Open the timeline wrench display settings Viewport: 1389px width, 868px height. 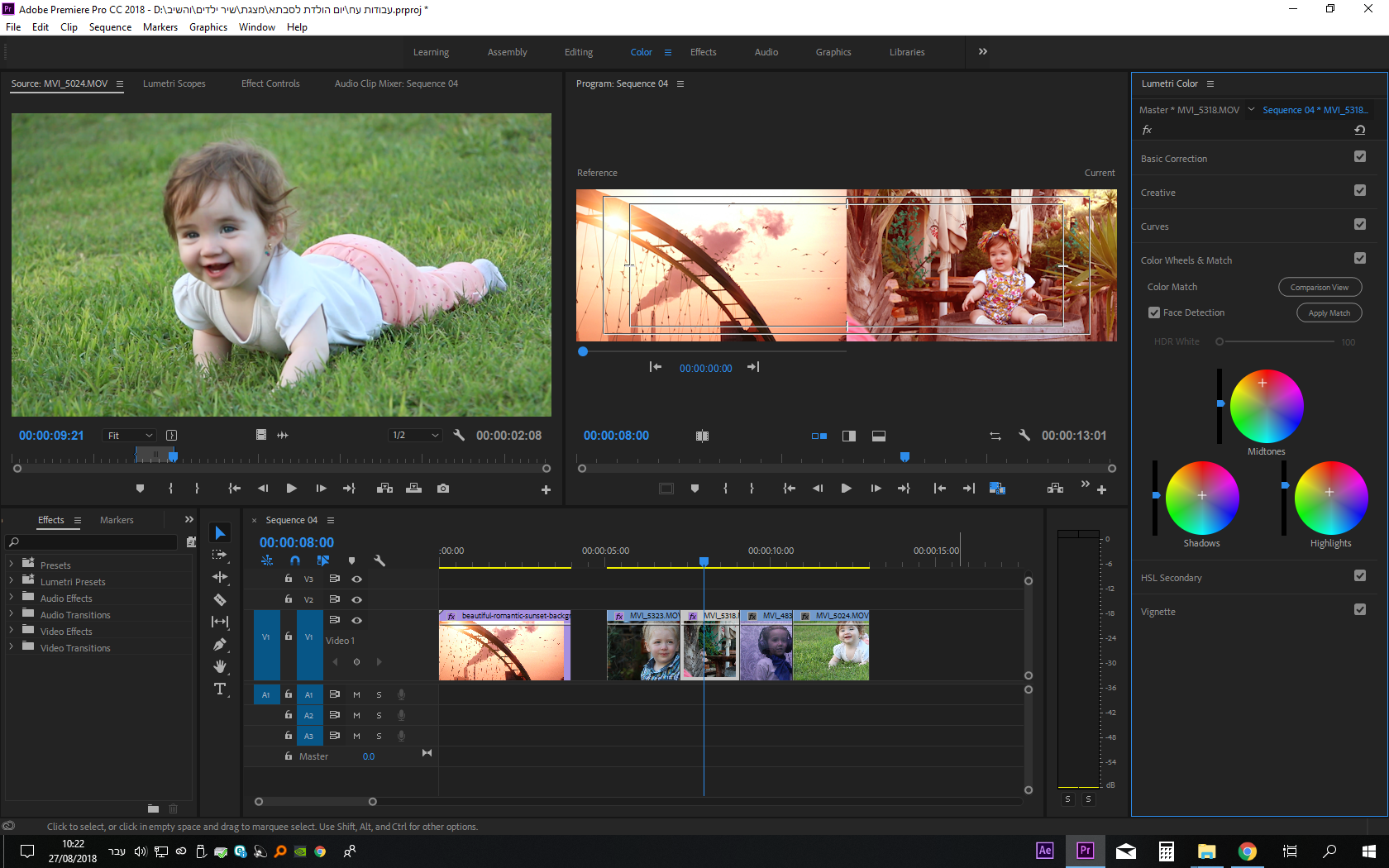click(379, 560)
